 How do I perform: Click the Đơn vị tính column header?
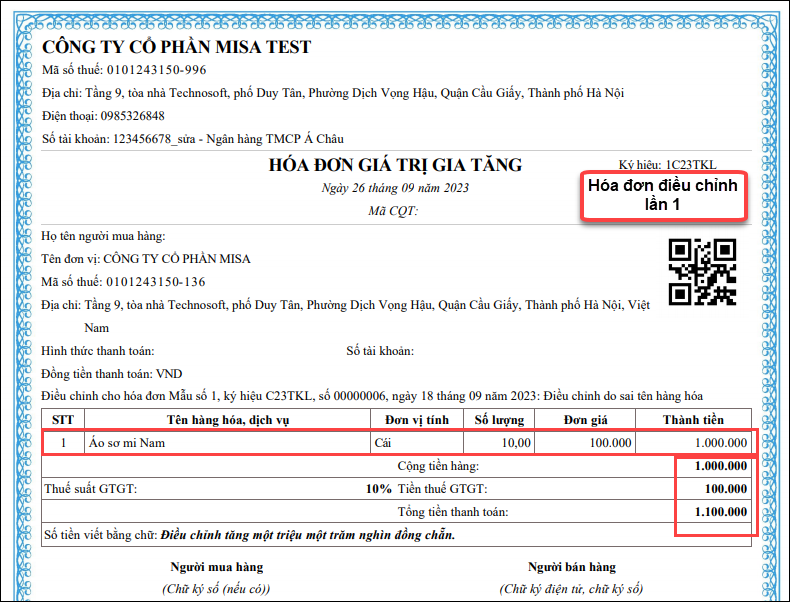point(417,420)
